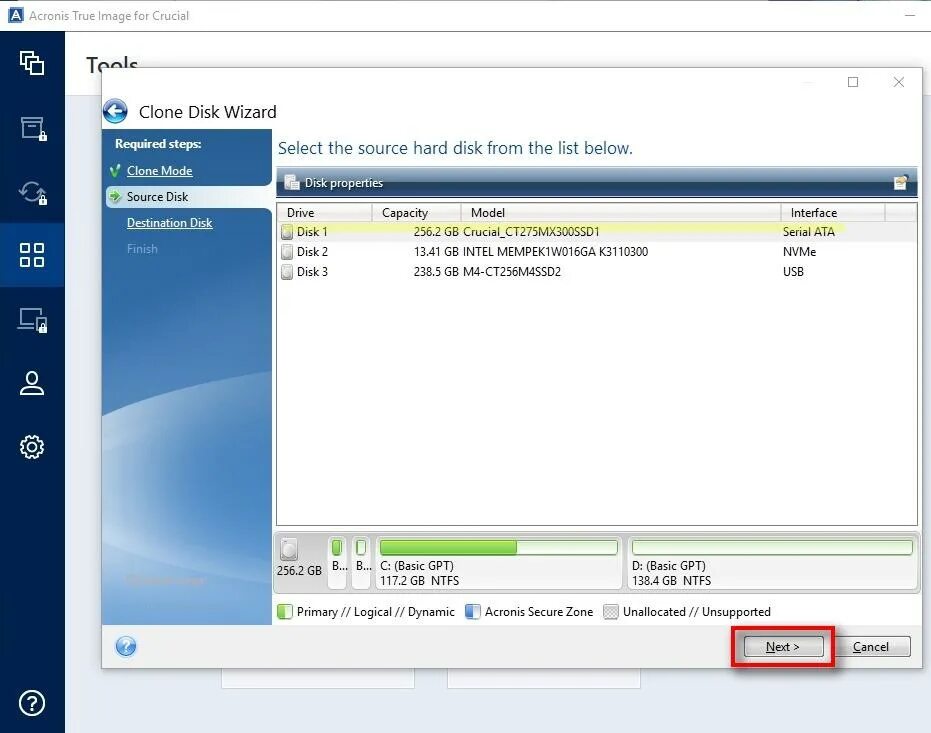Image resolution: width=931 pixels, height=733 pixels.
Task: Click the Acronis app logo in the title bar
Action: click(x=15, y=15)
